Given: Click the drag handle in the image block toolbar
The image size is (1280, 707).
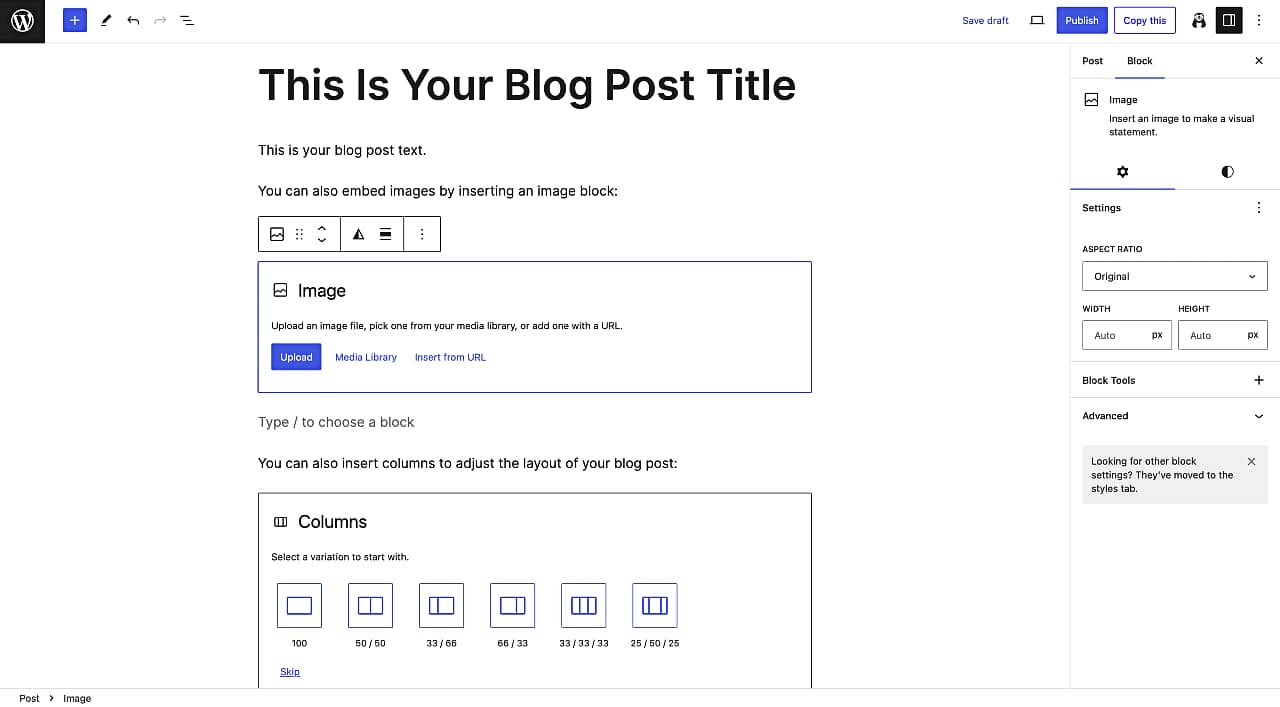Looking at the screenshot, I should point(299,234).
